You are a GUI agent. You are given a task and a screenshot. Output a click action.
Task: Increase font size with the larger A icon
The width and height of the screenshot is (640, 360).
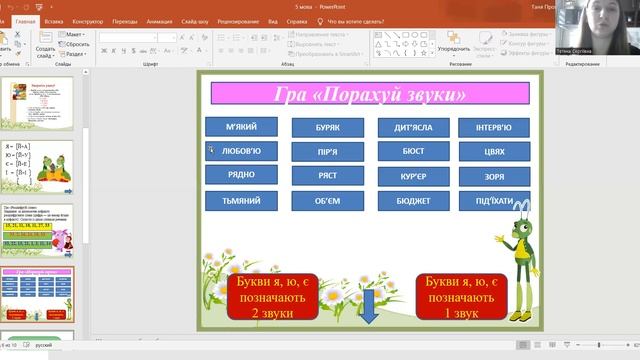coord(182,38)
